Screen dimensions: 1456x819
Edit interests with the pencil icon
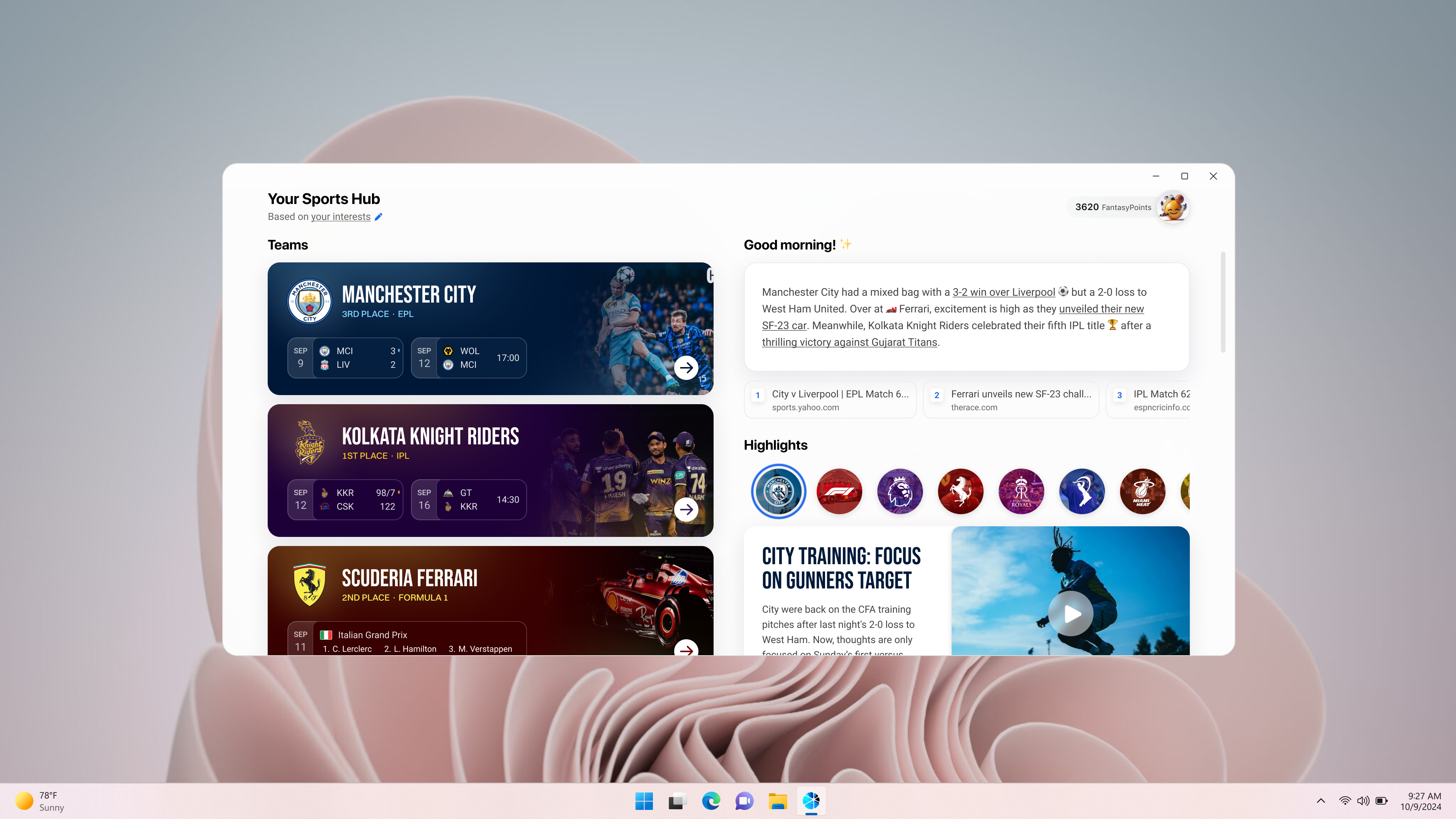[x=379, y=217]
